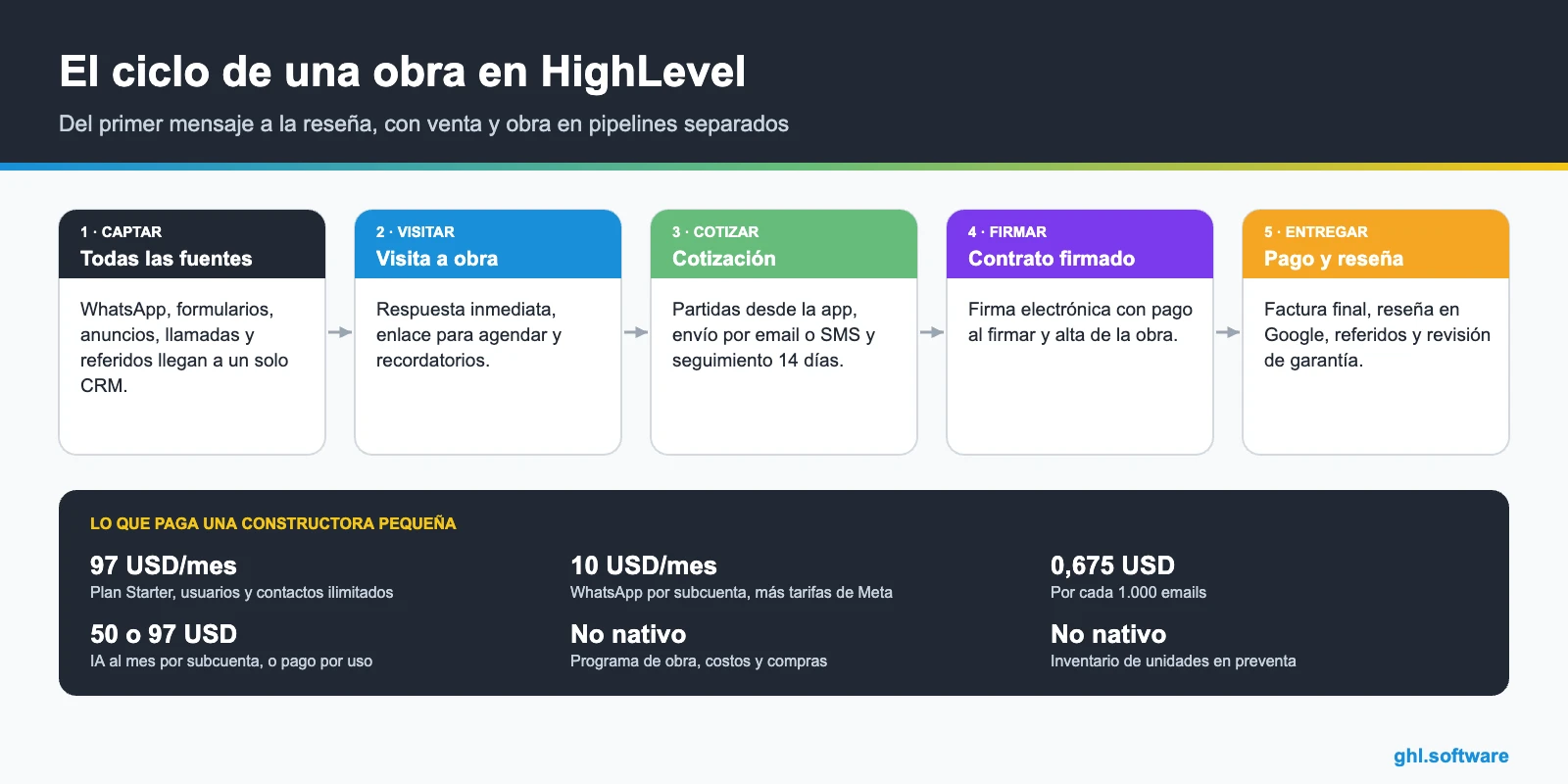Click the subtitle starting 'Del primer mensaje a la reseña'
The image size is (1568, 784).
423,123
